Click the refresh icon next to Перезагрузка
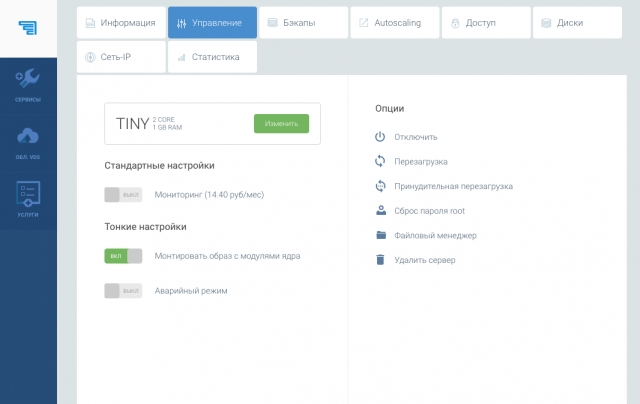The image size is (640, 404). point(380,161)
